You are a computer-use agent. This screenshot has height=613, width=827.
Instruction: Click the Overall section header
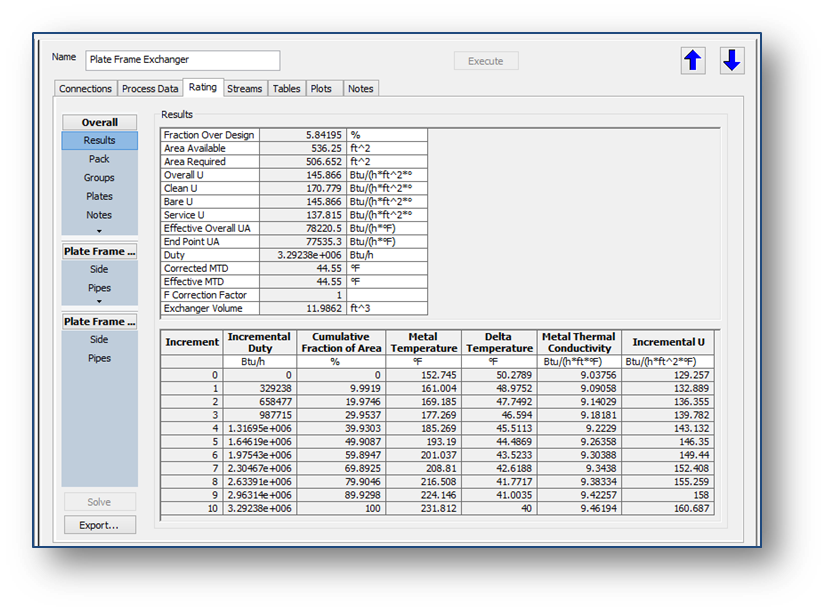pos(100,122)
